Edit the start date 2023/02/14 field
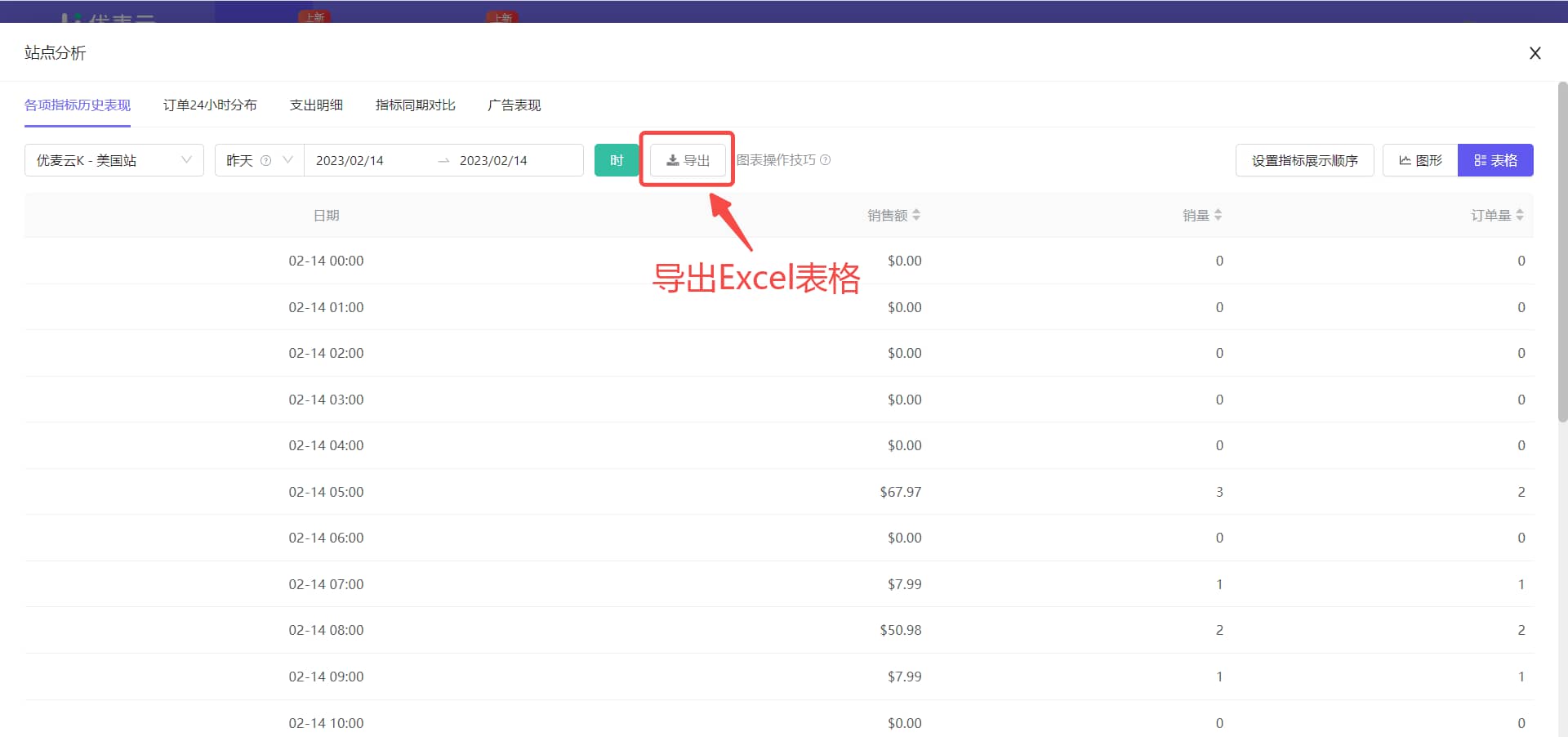This screenshot has height=737, width=1568. (350, 160)
